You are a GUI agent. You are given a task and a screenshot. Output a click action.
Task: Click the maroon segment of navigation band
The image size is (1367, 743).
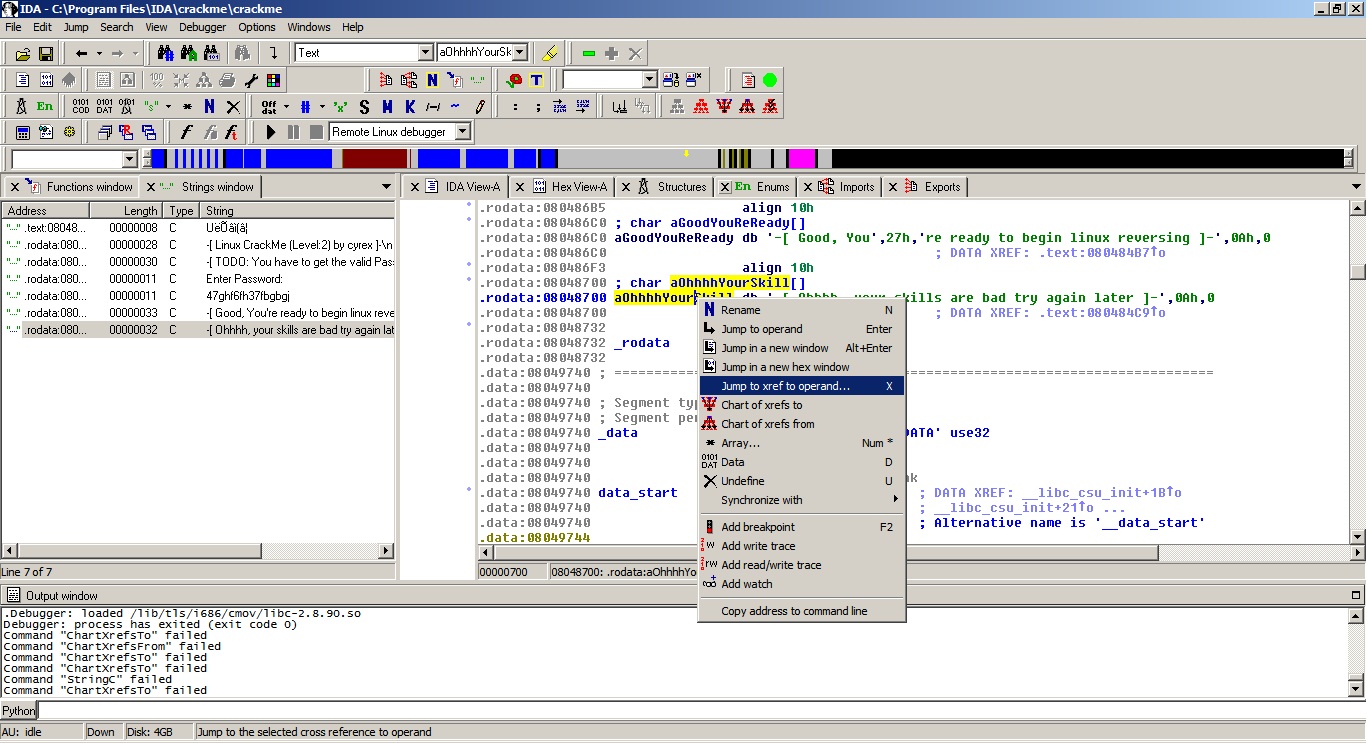[x=375, y=159]
